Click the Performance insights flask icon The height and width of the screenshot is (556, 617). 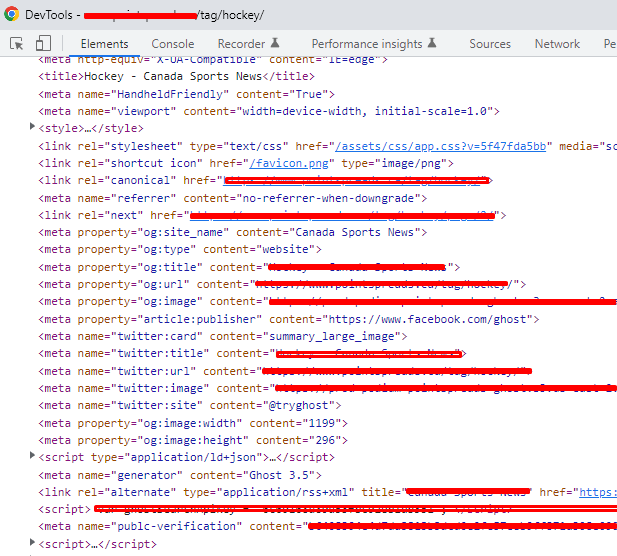432,42
